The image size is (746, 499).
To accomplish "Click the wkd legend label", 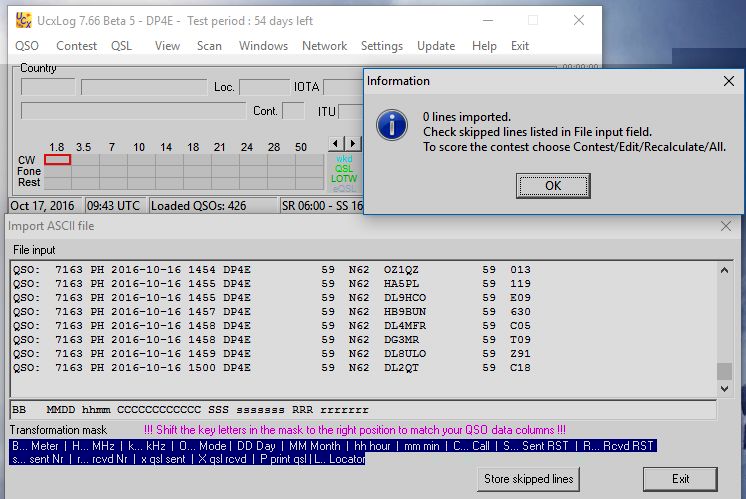I will click(x=344, y=158).
